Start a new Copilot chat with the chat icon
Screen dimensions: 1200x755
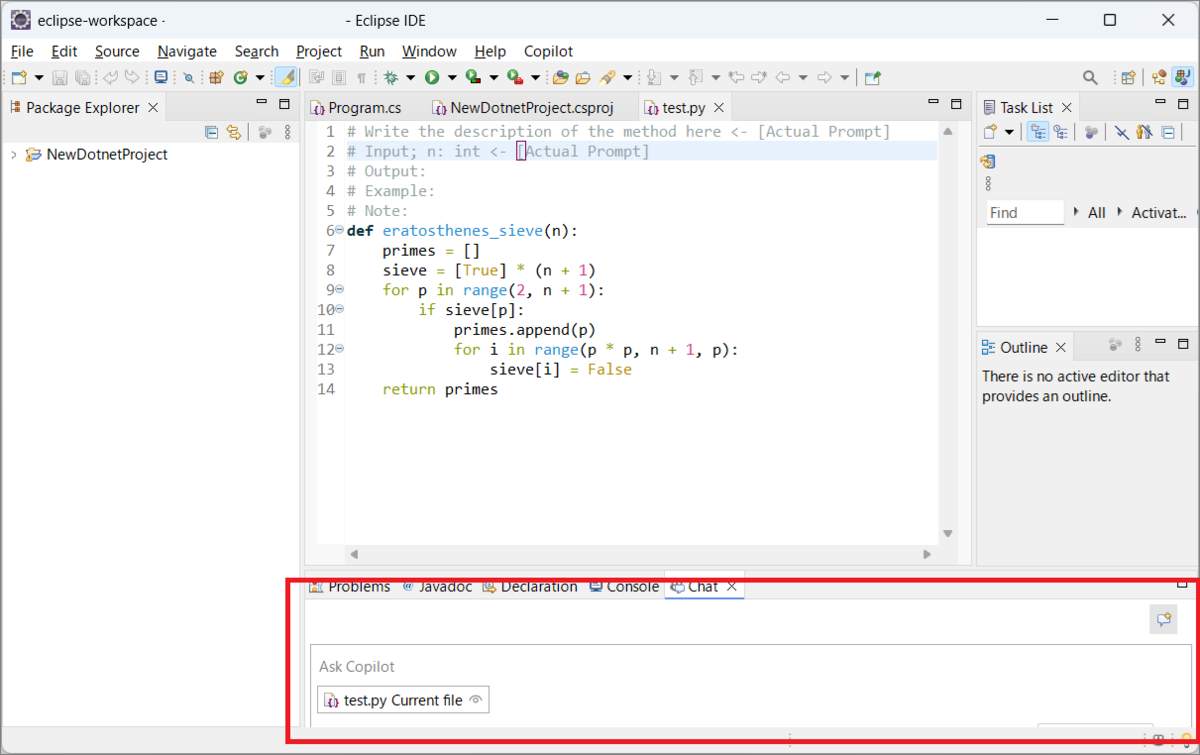click(x=1163, y=619)
